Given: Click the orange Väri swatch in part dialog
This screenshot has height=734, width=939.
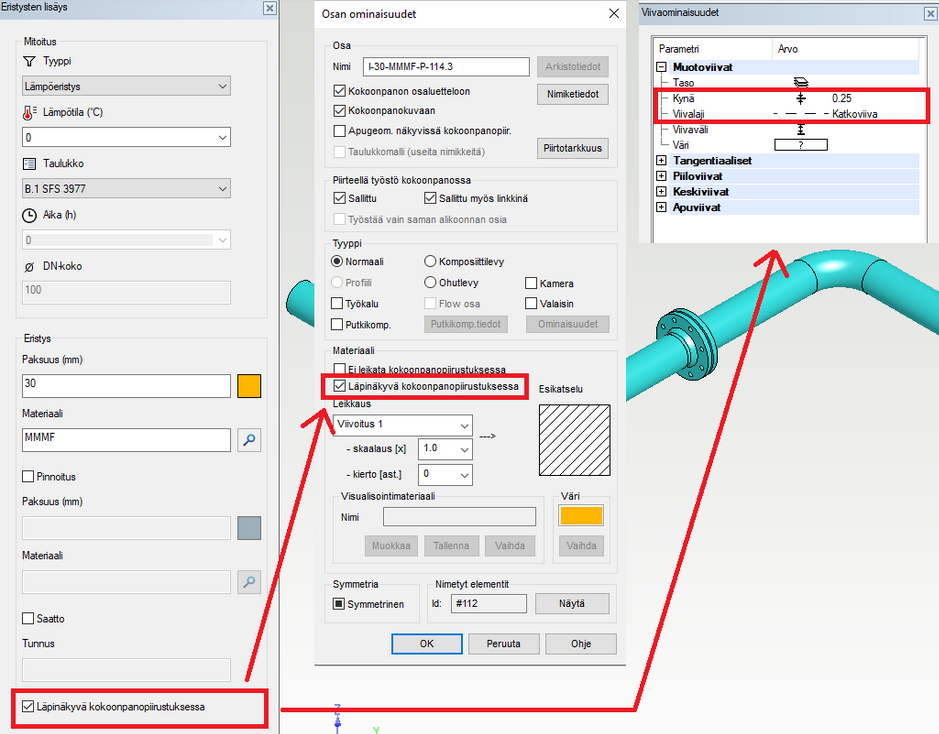Looking at the screenshot, I should (581, 515).
